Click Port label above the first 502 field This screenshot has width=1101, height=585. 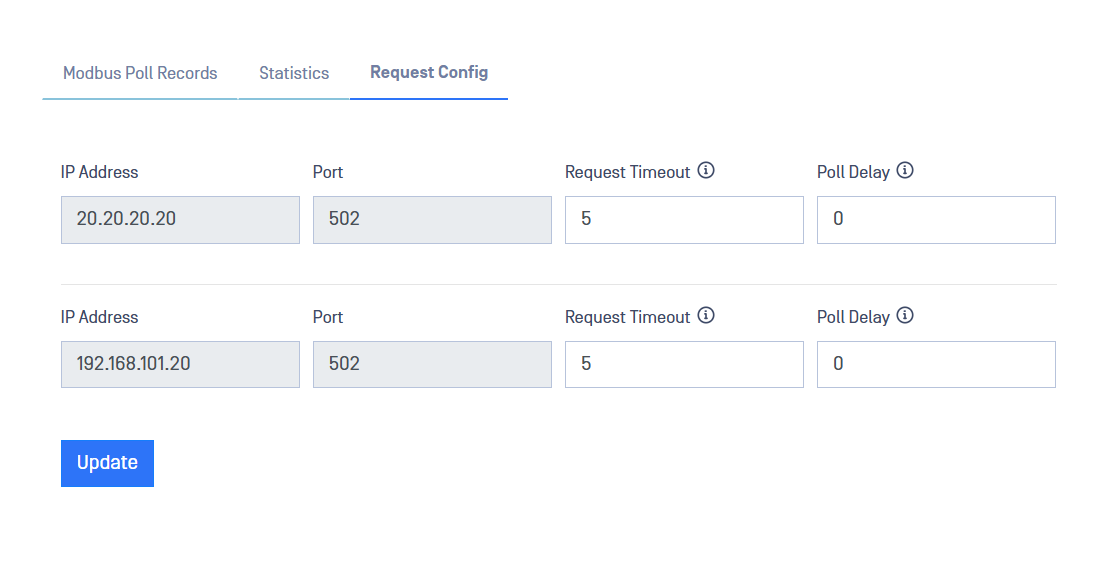pos(328,172)
